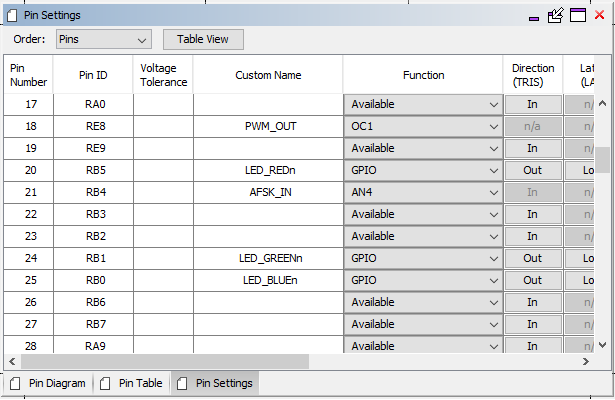Toggle latch Low button for pin 20 RB5
This screenshot has height=400, width=615.
coord(580,170)
